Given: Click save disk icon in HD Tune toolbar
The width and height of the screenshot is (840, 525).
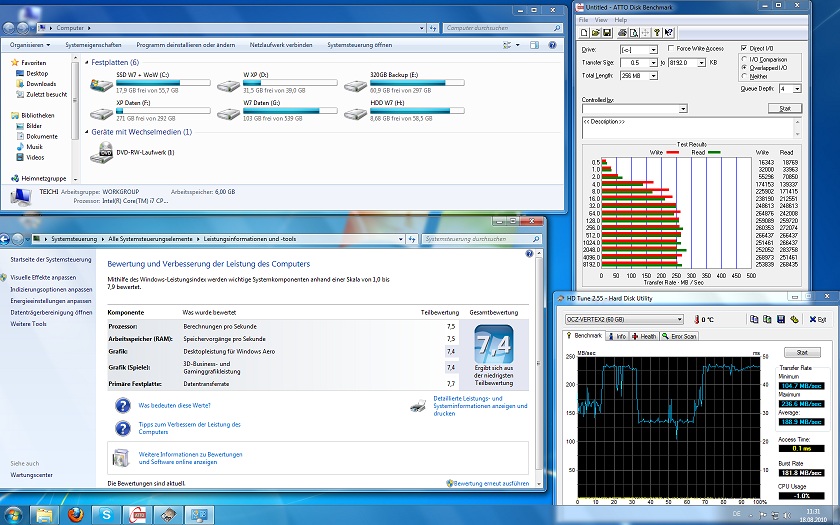Looking at the screenshot, I should tap(781, 319).
